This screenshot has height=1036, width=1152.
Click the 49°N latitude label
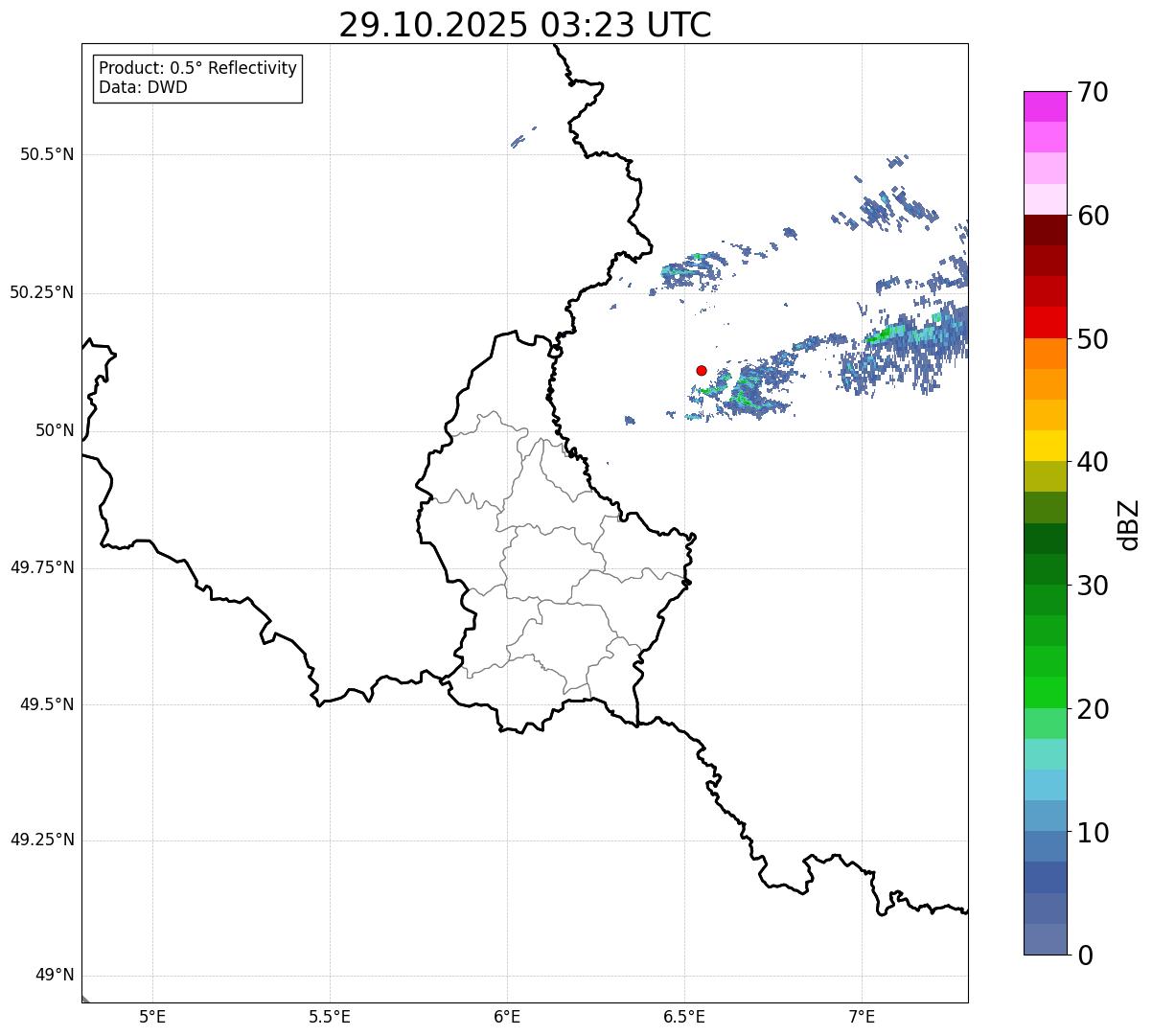click(x=55, y=976)
